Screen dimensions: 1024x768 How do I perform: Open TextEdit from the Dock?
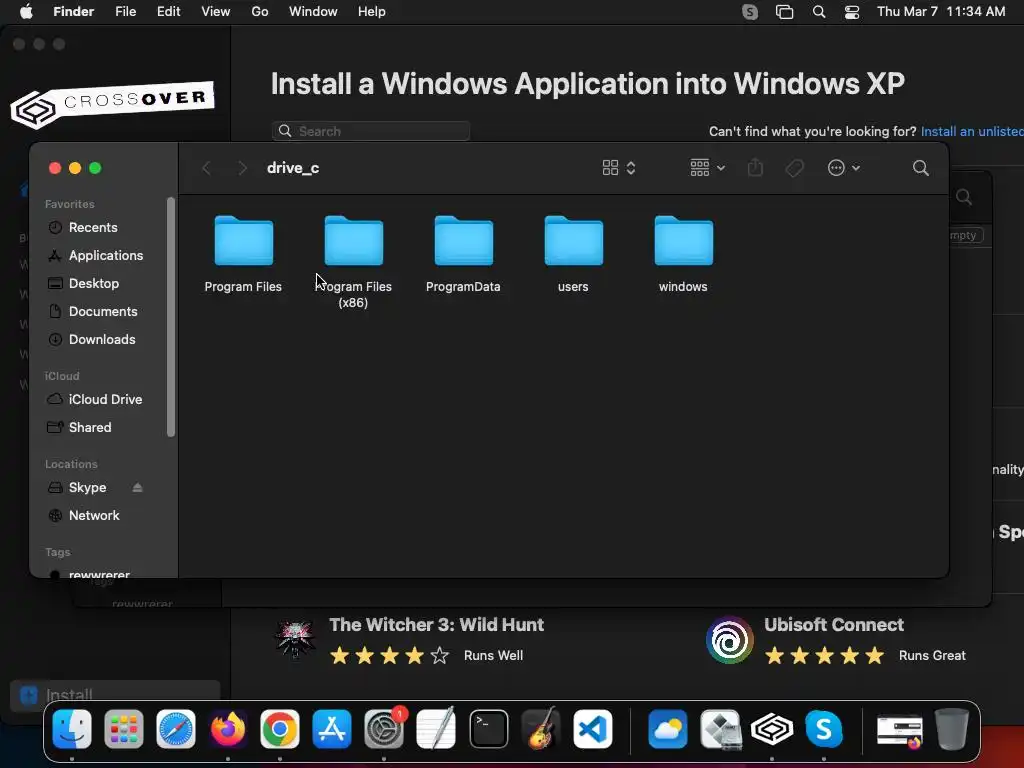[x=436, y=729]
